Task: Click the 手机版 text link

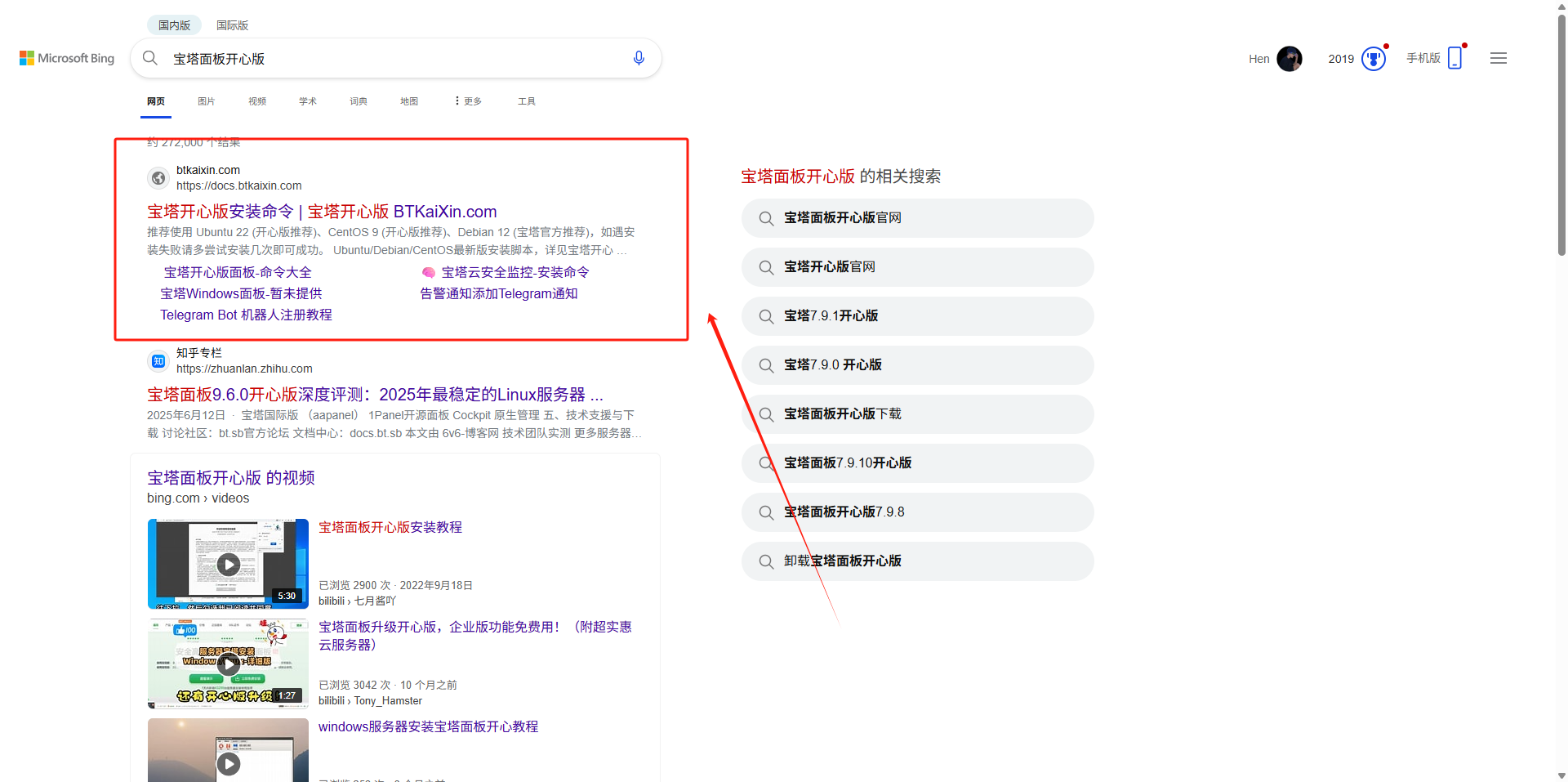Action: pos(1423,58)
